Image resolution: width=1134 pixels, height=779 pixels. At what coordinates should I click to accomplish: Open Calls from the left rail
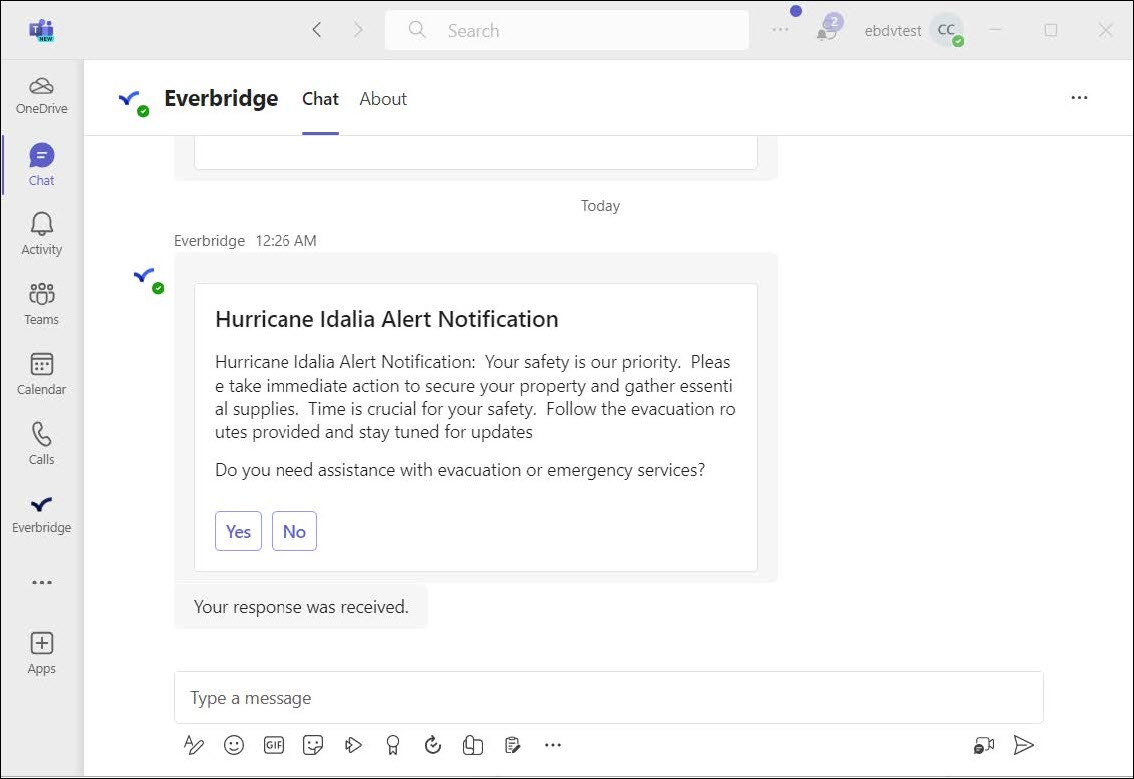coord(41,443)
